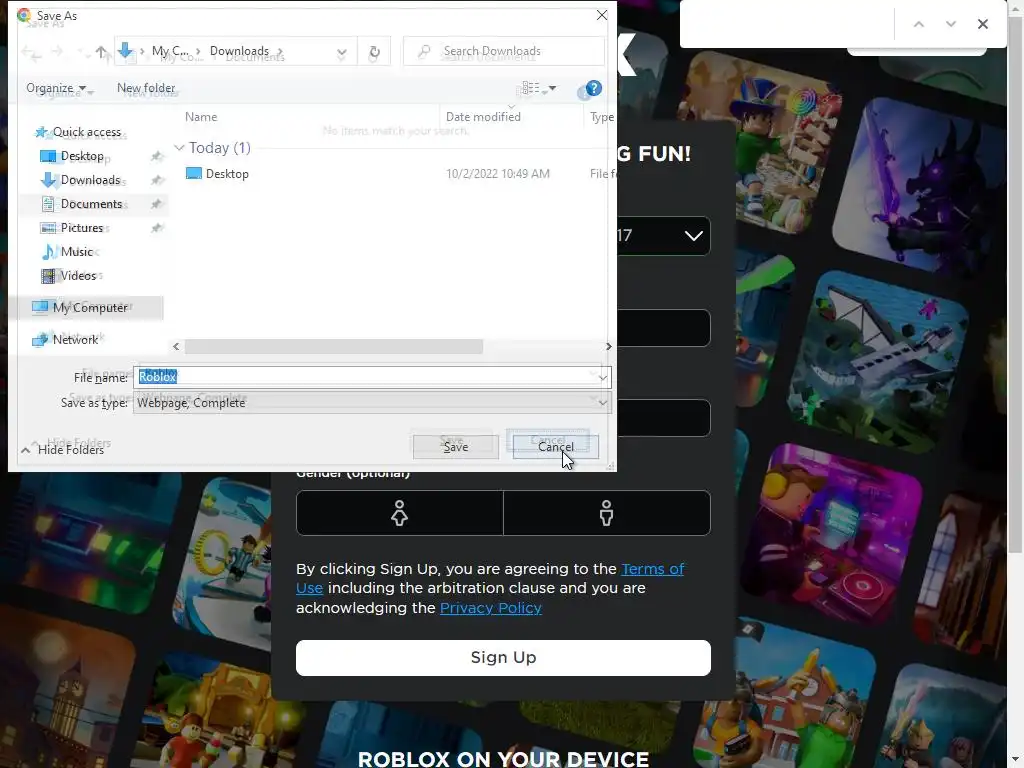Close the Save As dialog window
1024x768 pixels.
(x=601, y=15)
